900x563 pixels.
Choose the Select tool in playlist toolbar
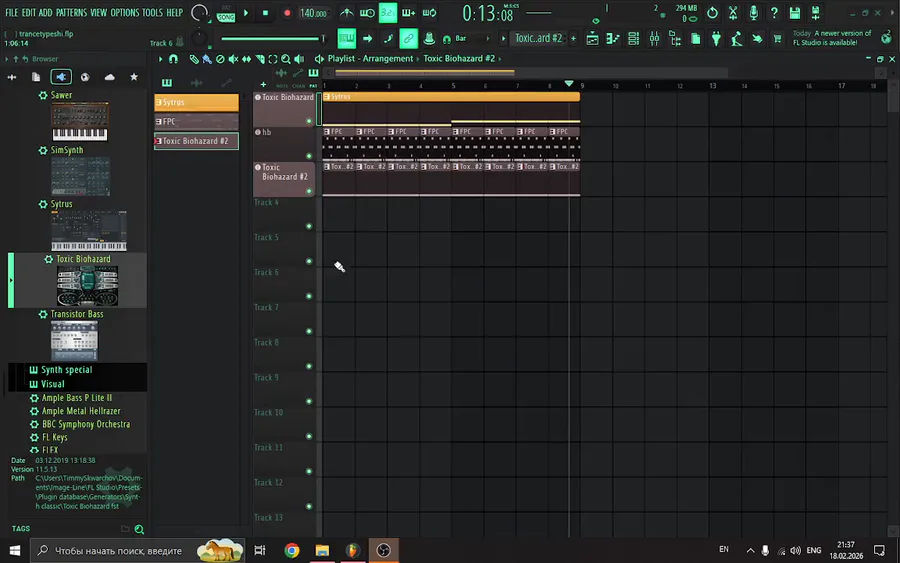(x=273, y=59)
